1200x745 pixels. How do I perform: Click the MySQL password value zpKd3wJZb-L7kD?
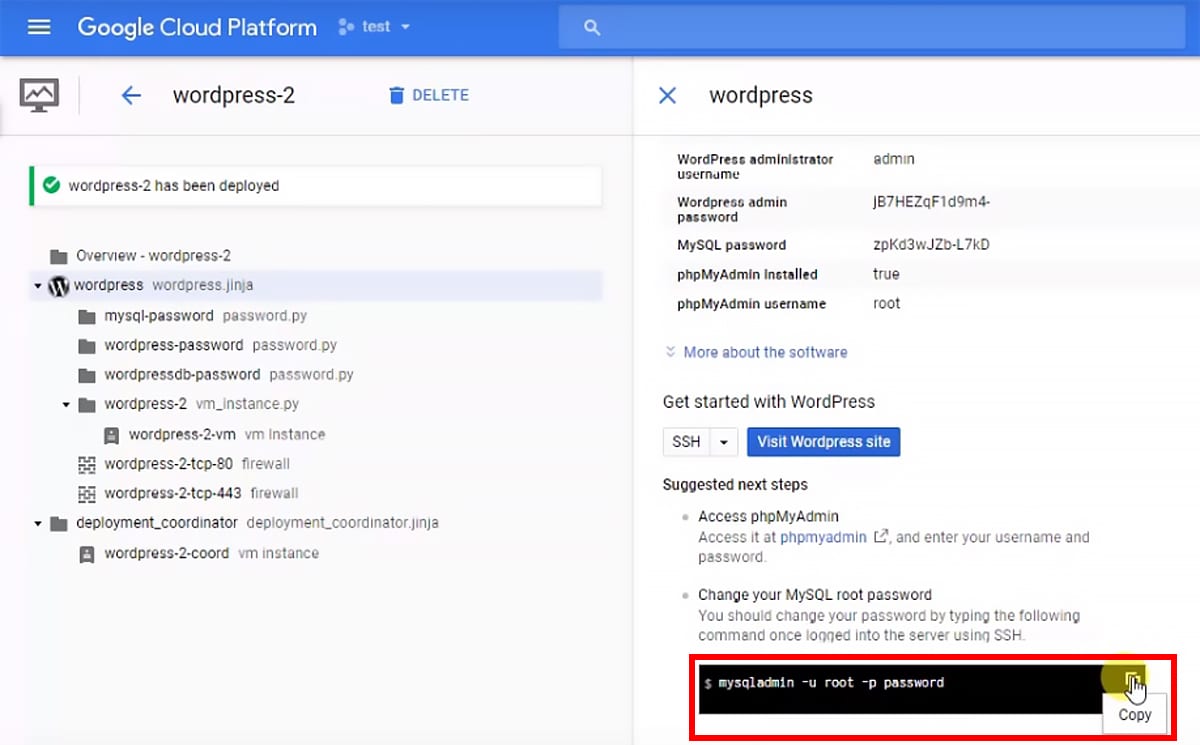(x=932, y=245)
